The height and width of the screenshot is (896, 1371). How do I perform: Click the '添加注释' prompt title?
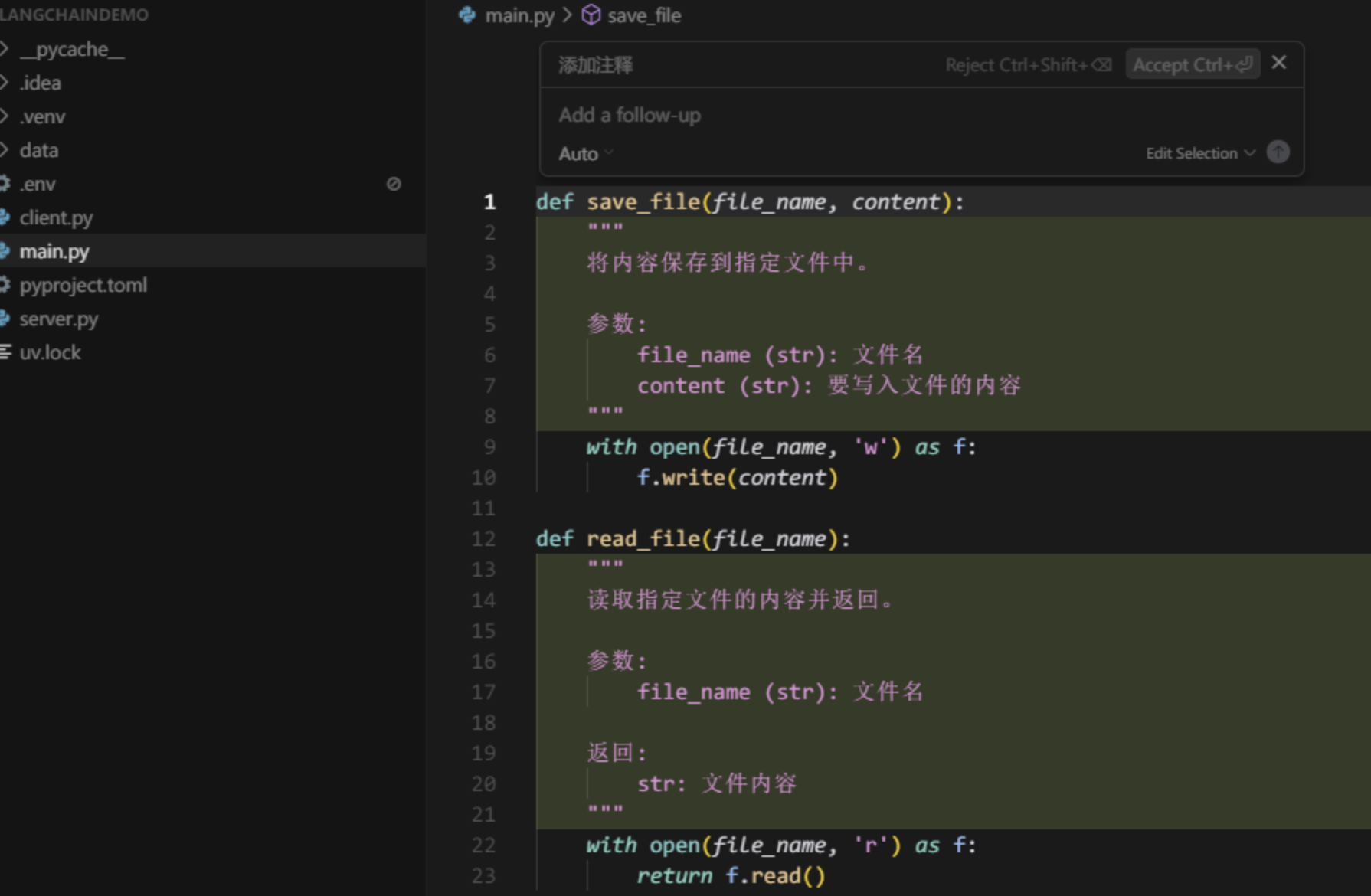596,65
